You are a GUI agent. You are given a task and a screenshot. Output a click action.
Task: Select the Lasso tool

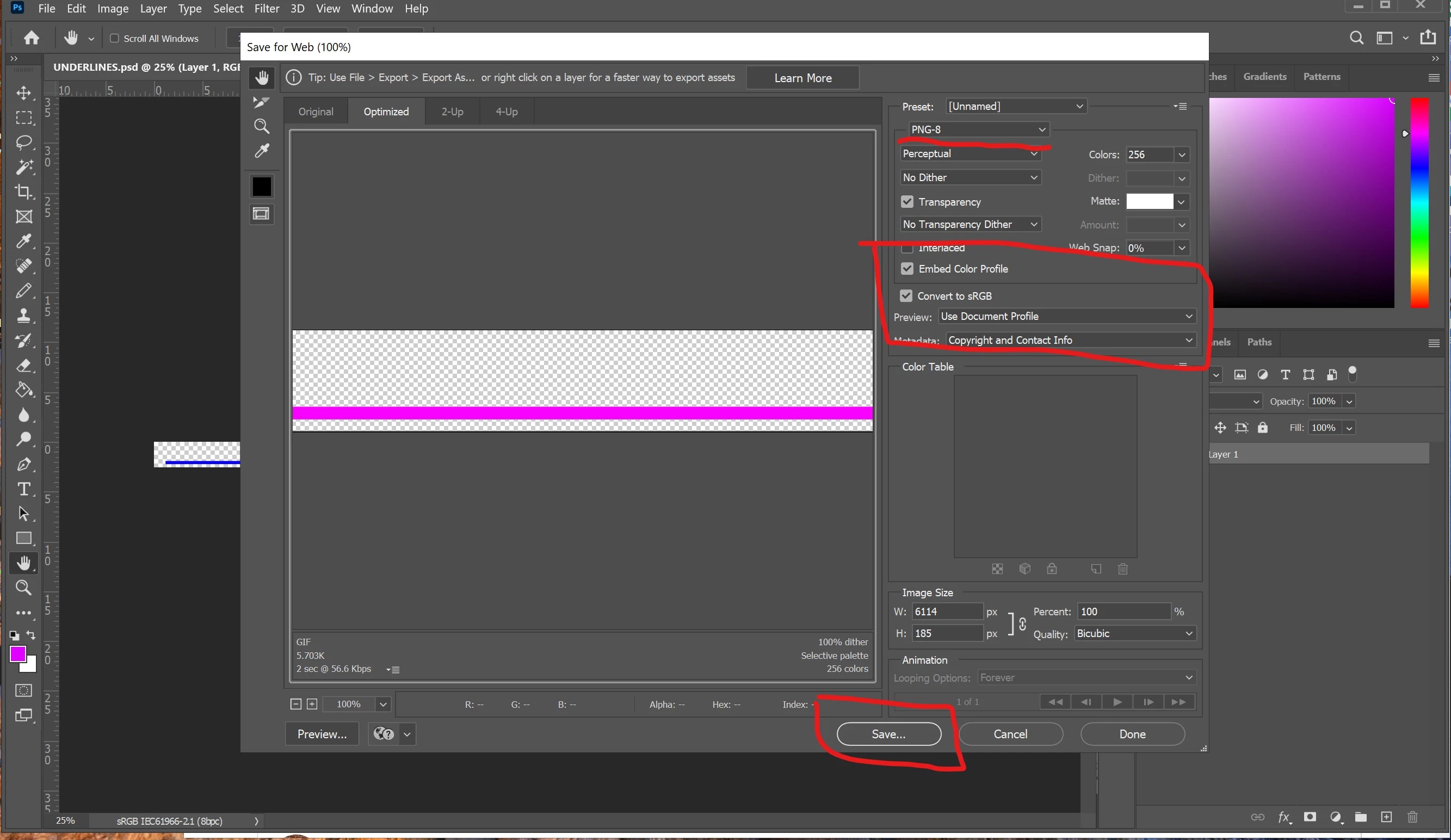click(x=23, y=142)
